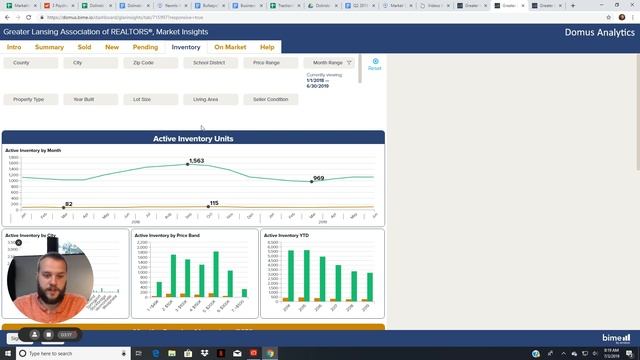Image resolution: width=640 pixels, height=360 pixels.
Task: Open the Windows Start menu
Action: pos(8,353)
